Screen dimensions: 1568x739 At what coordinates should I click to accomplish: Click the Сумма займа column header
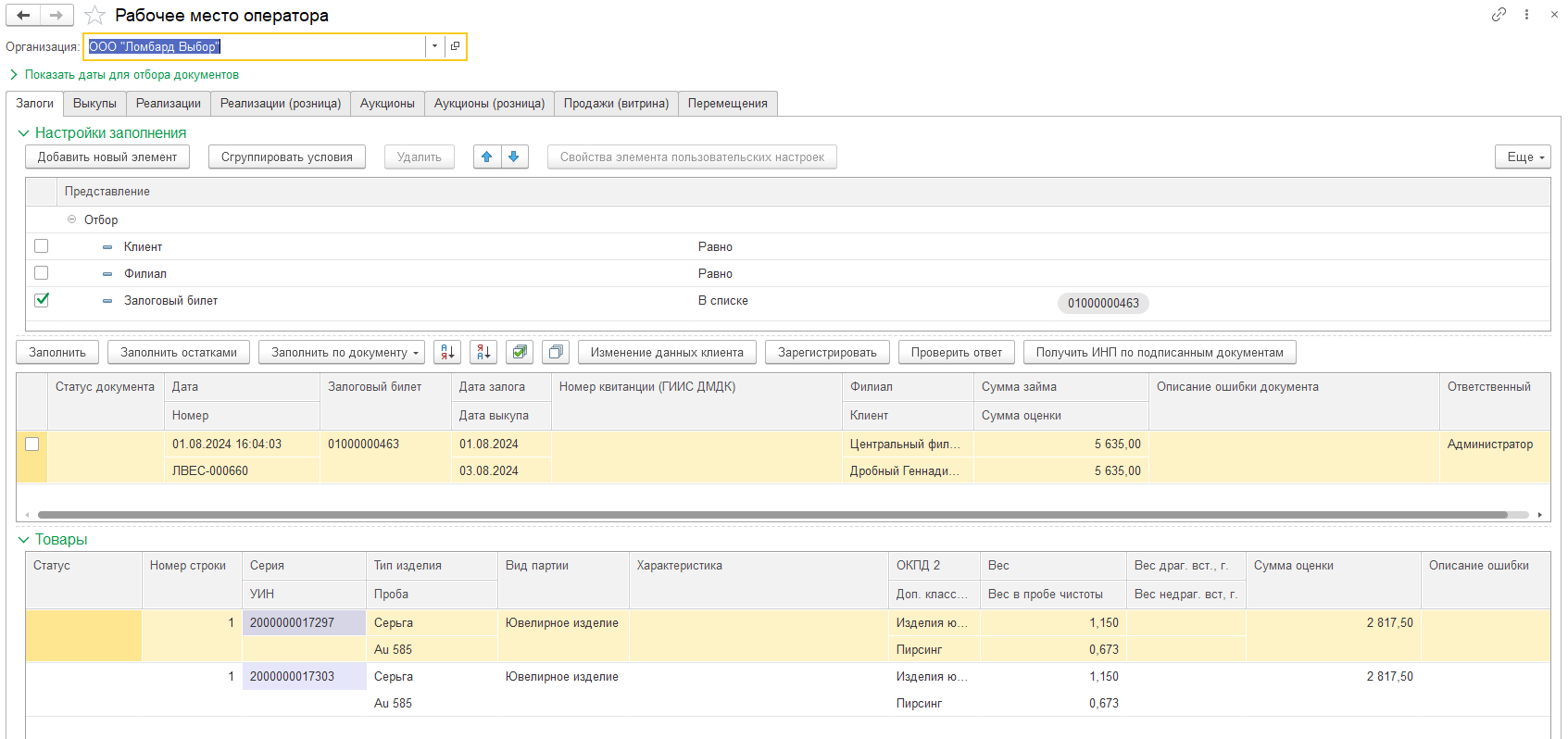[1061, 386]
